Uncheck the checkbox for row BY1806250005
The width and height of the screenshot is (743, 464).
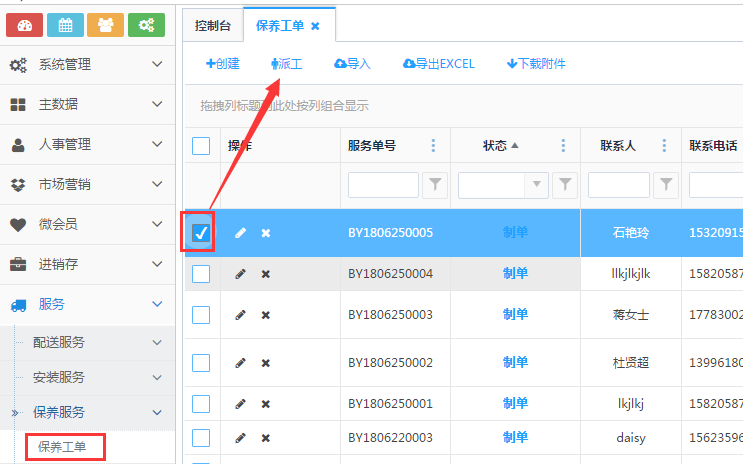click(x=201, y=233)
